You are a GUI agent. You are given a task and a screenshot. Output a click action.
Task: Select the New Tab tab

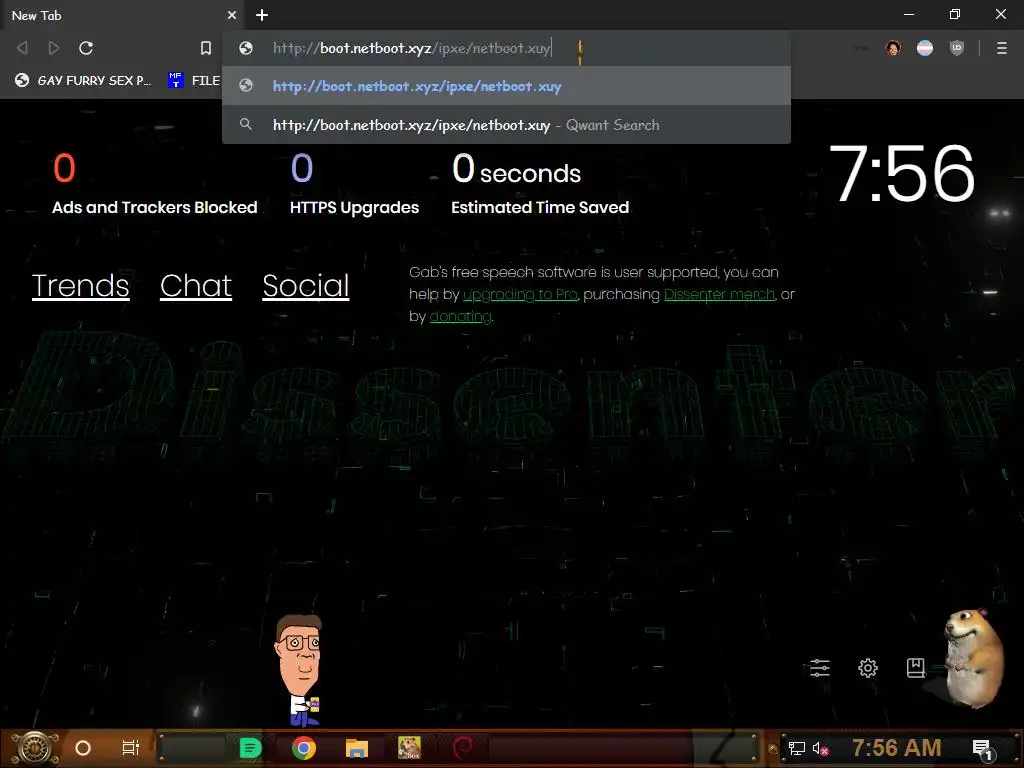(121, 15)
